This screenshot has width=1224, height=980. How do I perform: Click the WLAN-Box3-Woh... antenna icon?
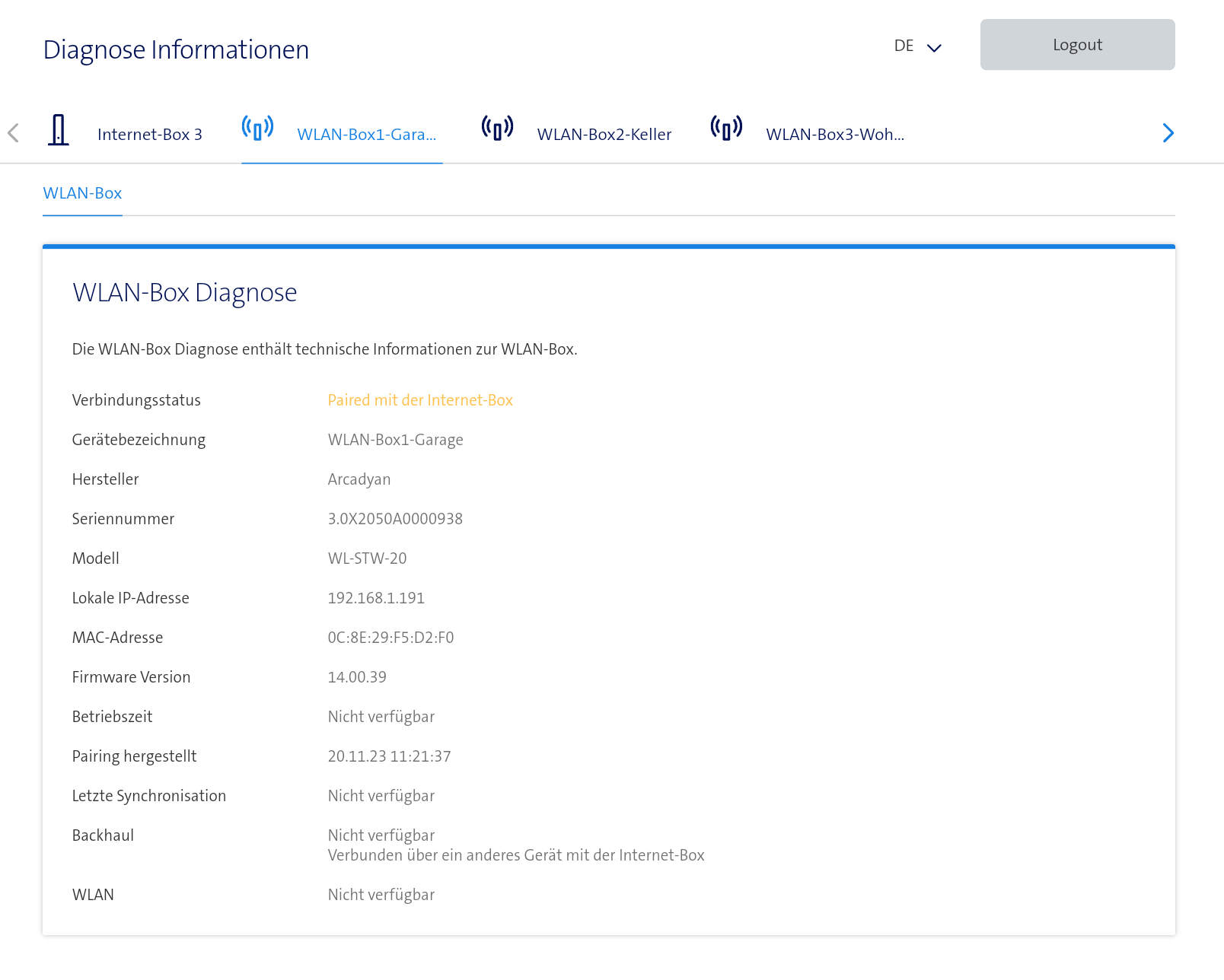tap(726, 129)
